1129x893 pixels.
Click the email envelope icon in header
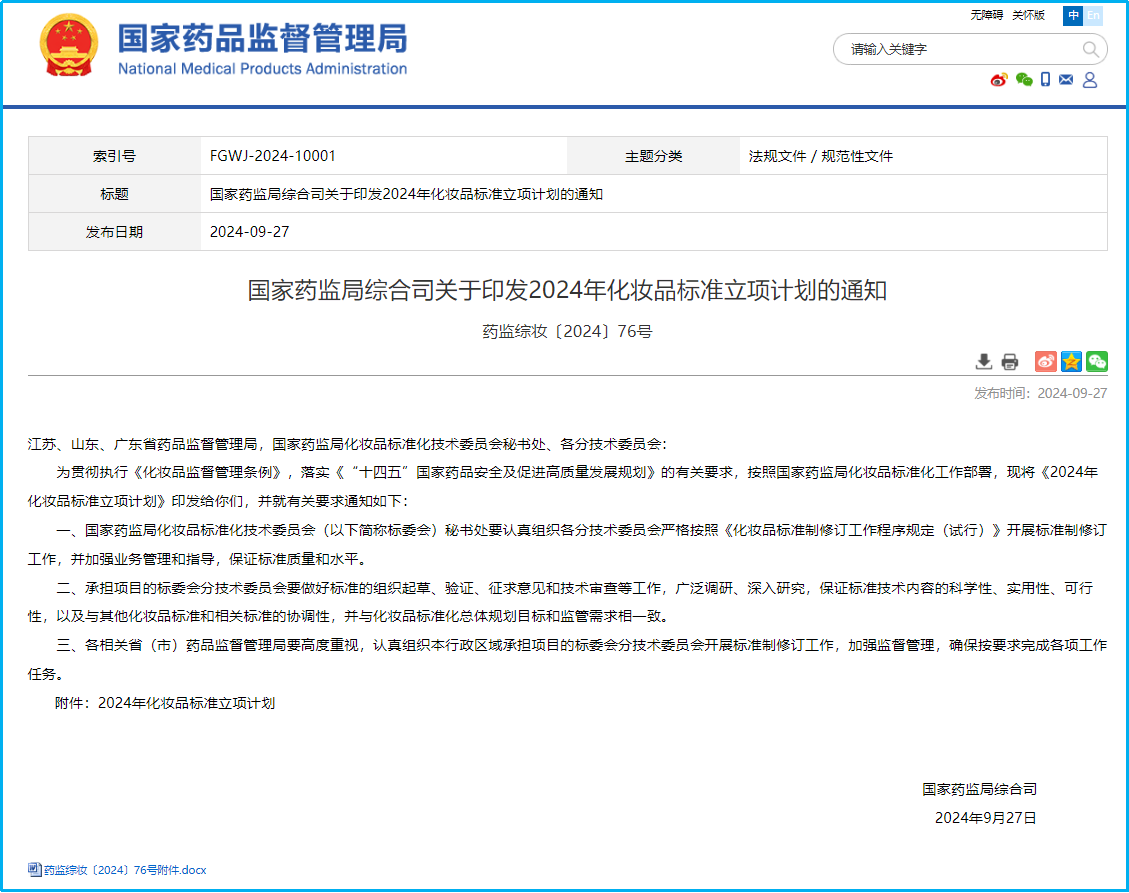coord(1066,79)
